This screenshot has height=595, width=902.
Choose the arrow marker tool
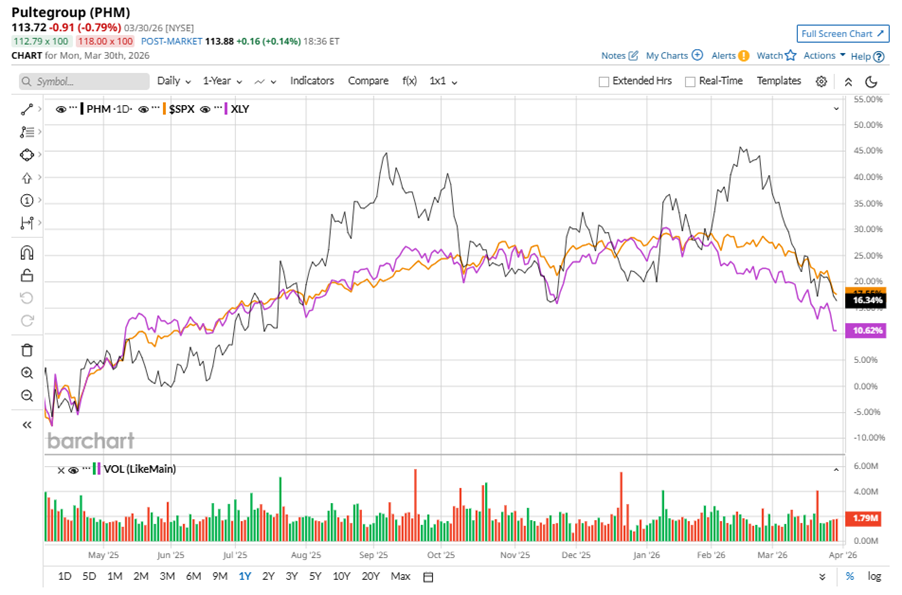pos(26,178)
